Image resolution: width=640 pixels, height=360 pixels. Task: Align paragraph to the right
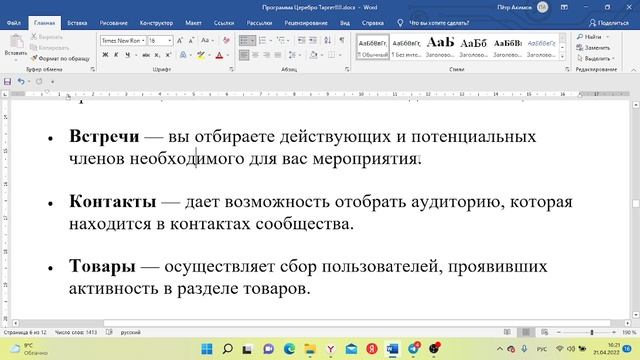point(267,55)
